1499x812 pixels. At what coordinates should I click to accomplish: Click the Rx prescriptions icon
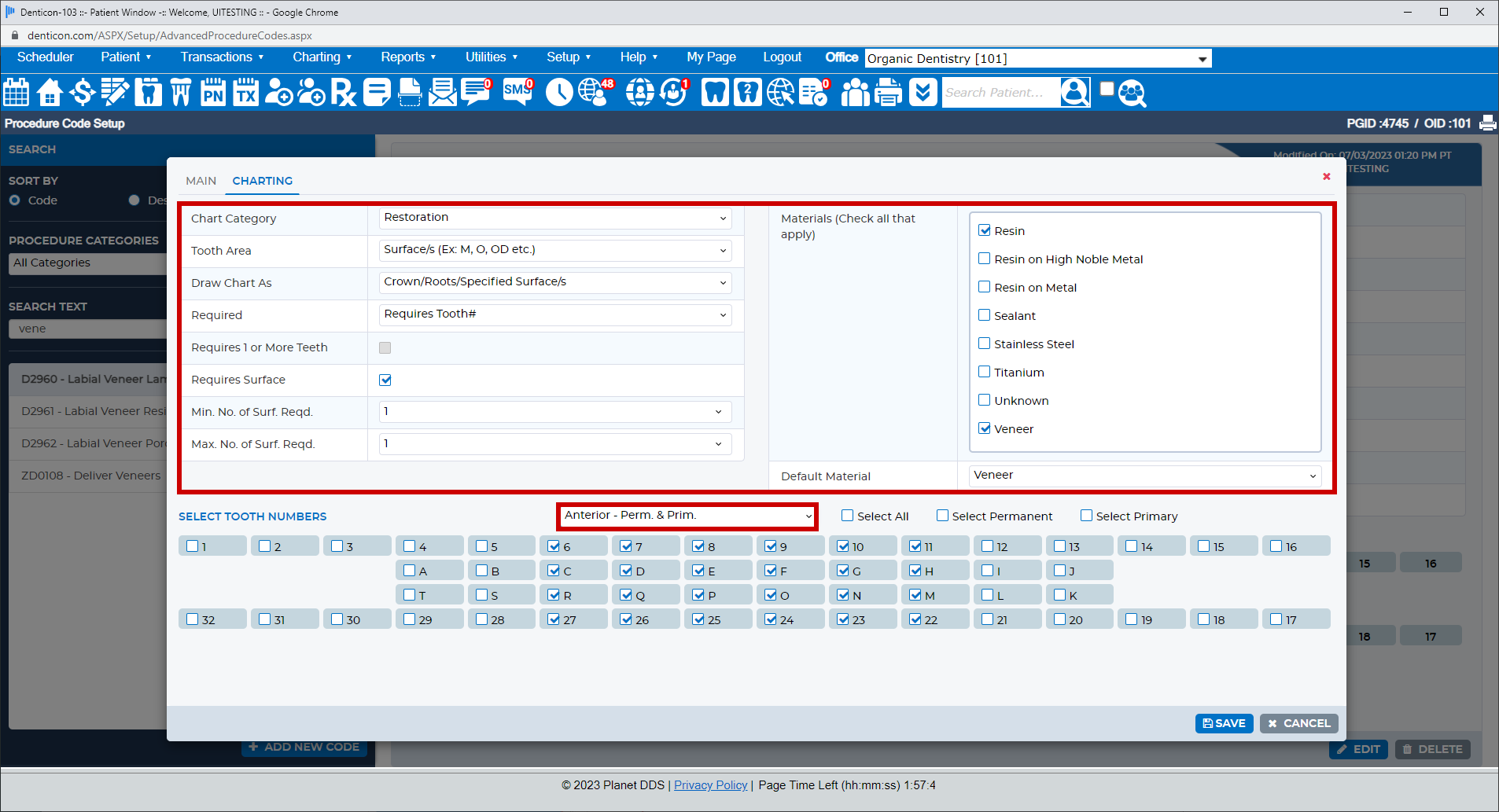point(342,92)
